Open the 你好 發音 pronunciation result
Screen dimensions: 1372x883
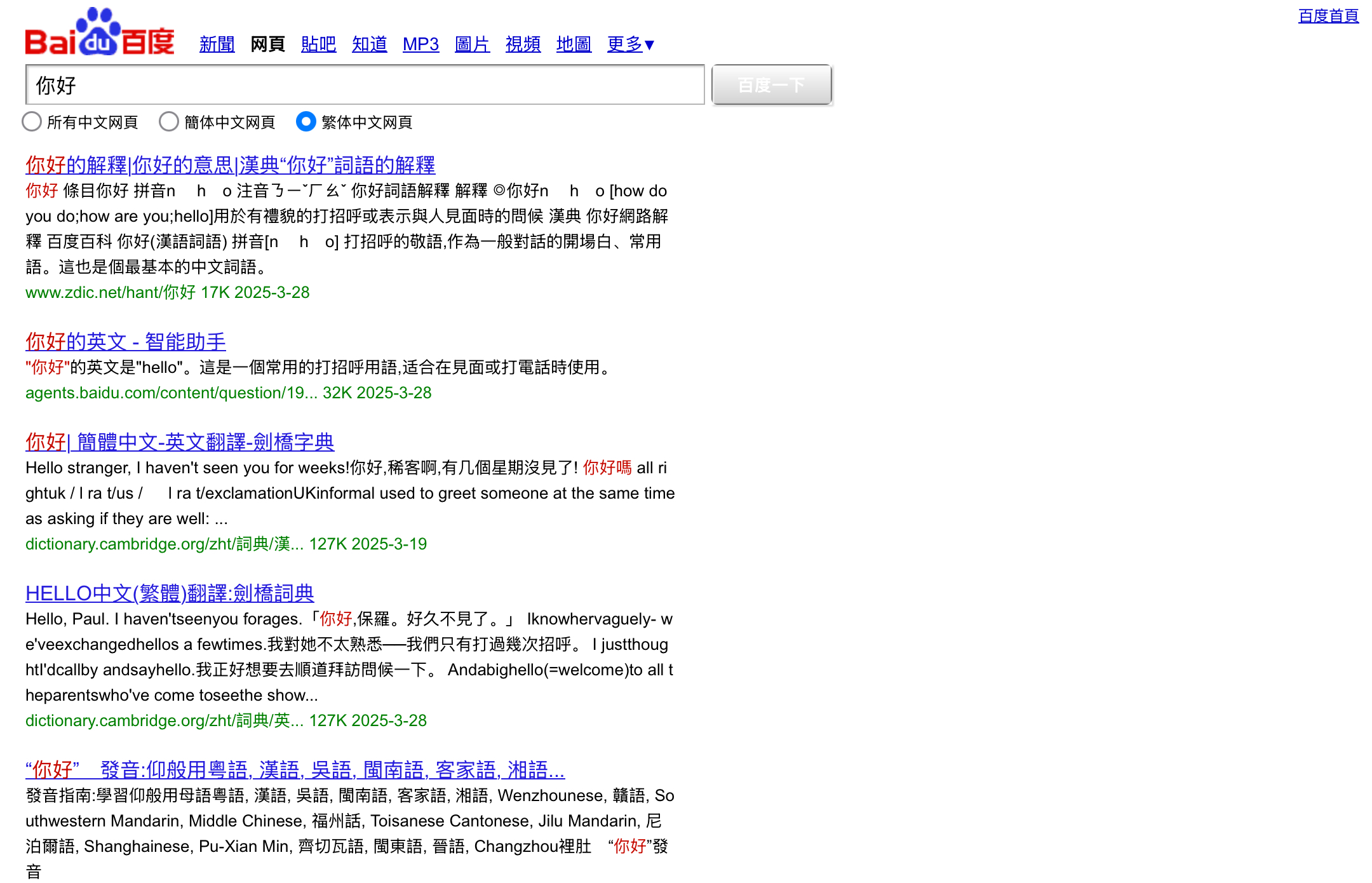pyautogui.click(x=295, y=770)
